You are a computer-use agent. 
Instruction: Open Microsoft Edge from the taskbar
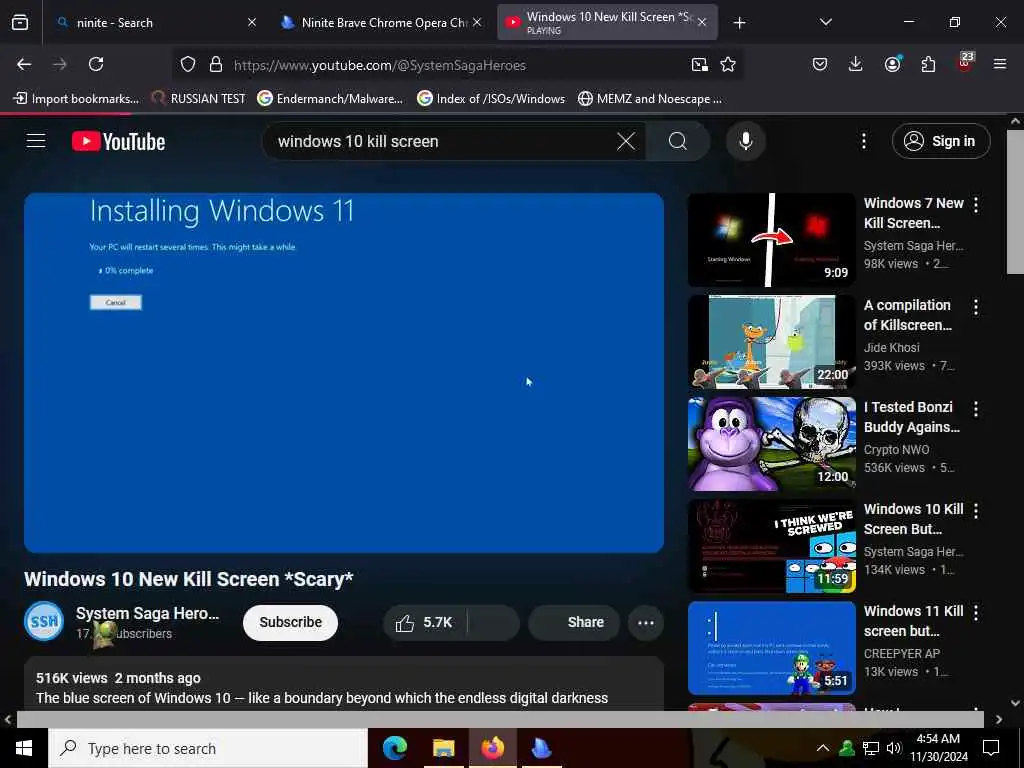[x=394, y=748]
